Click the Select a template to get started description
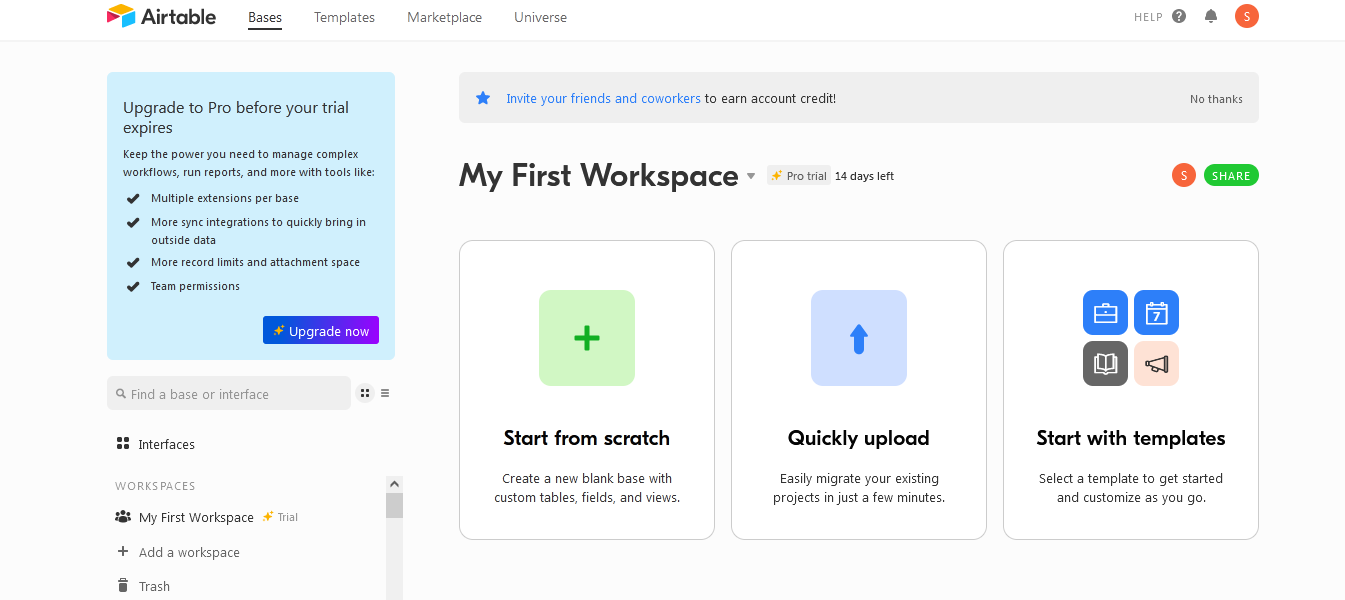The image size is (1345, 600). click(1131, 488)
